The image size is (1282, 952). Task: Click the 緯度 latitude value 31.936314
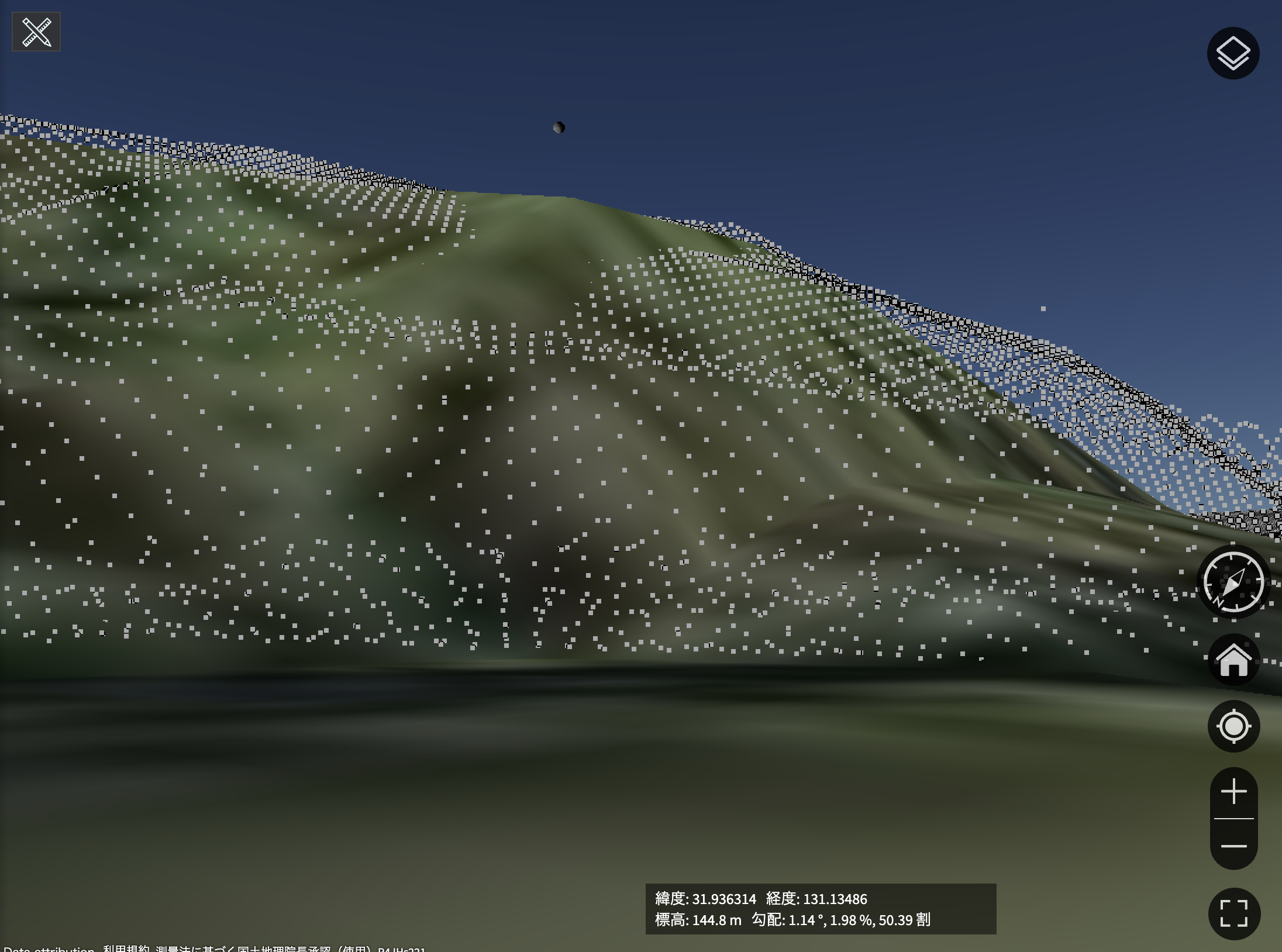(723, 899)
